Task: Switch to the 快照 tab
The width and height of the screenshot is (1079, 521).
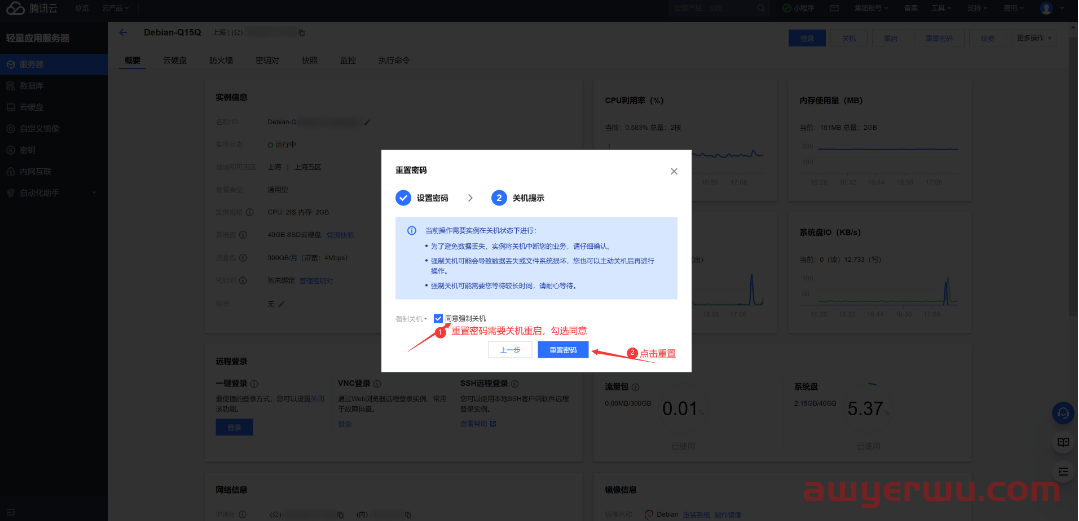Action: pyautogui.click(x=310, y=60)
